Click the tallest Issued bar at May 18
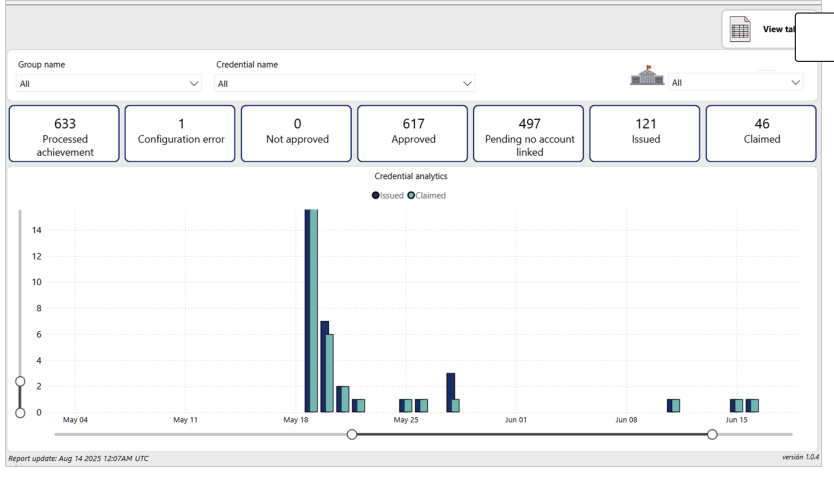 point(308,310)
